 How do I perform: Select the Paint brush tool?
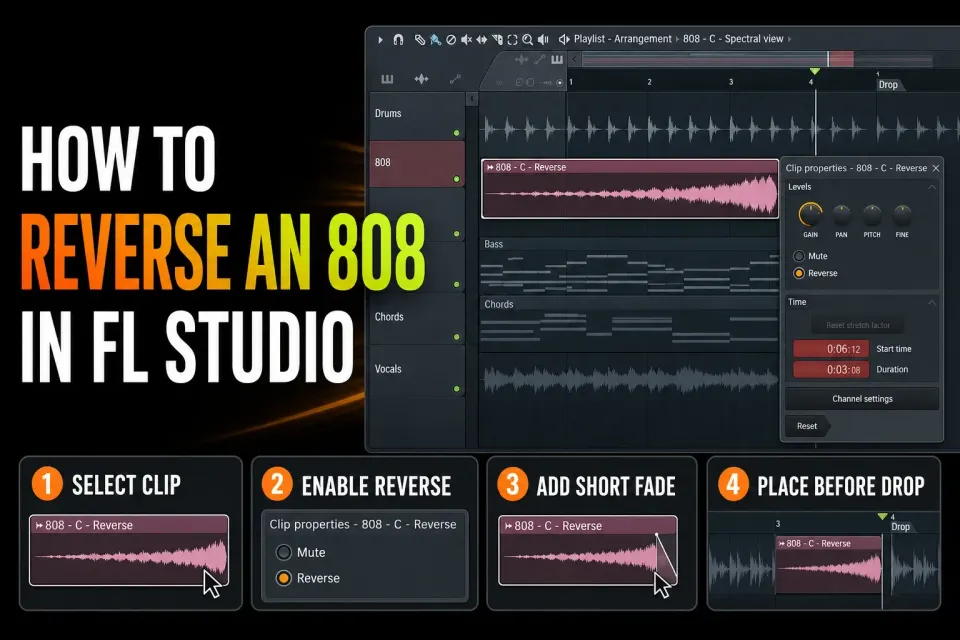[x=435, y=39]
